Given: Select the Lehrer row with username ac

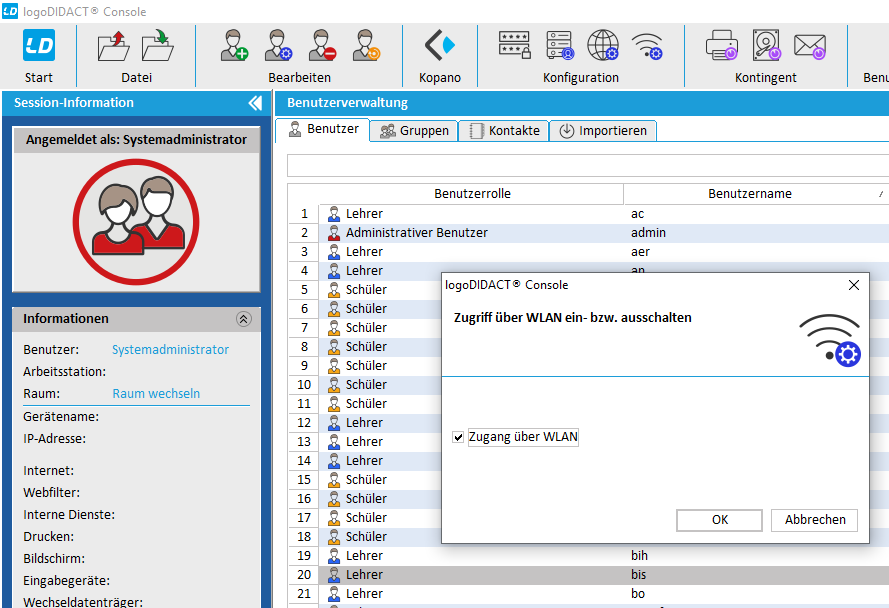Looking at the screenshot, I should point(588,214).
